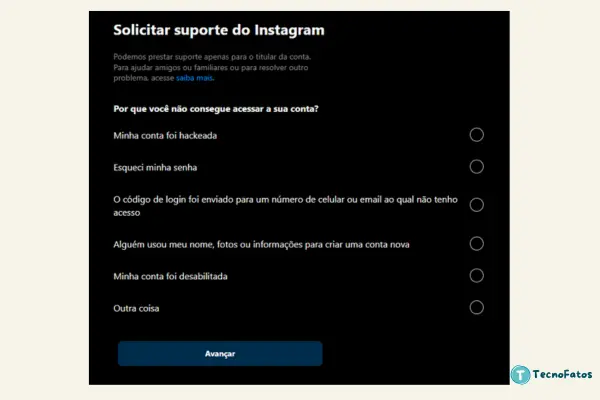The width and height of the screenshot is (600, 400).
Task: Click the TecnoFatos watermark text
Action: point(562,374)
